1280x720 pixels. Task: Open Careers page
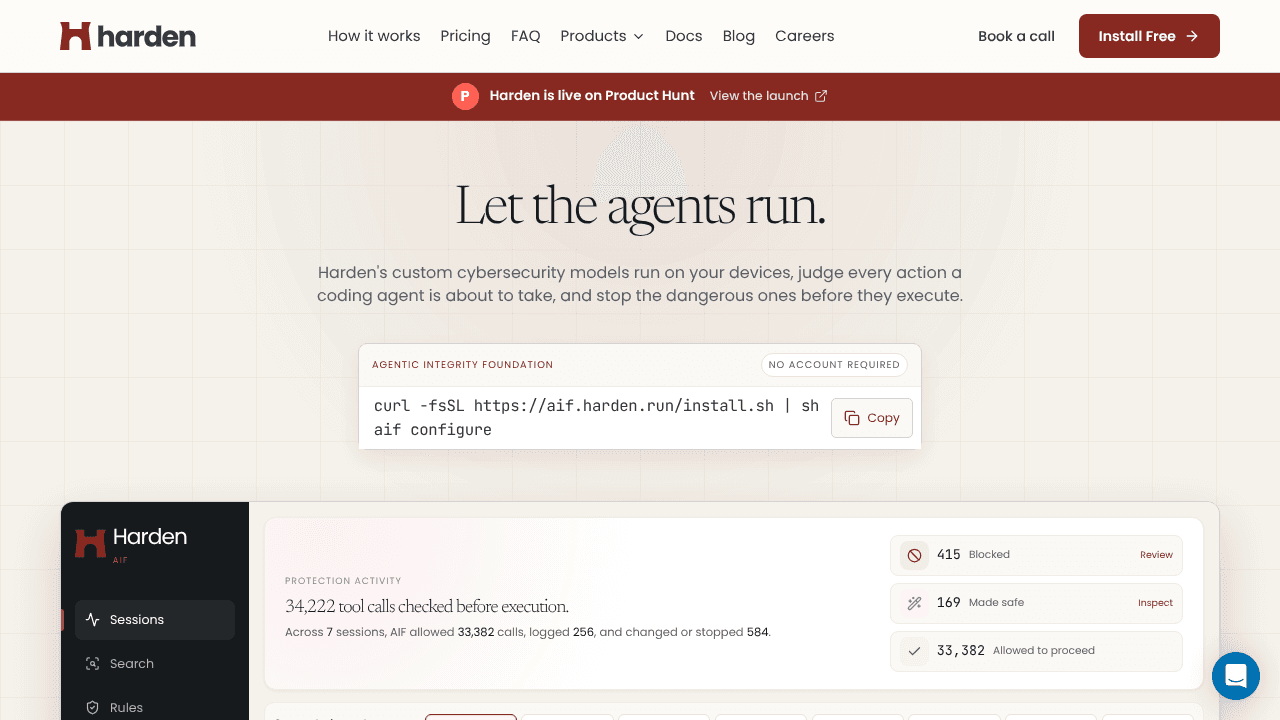point(804,36)
